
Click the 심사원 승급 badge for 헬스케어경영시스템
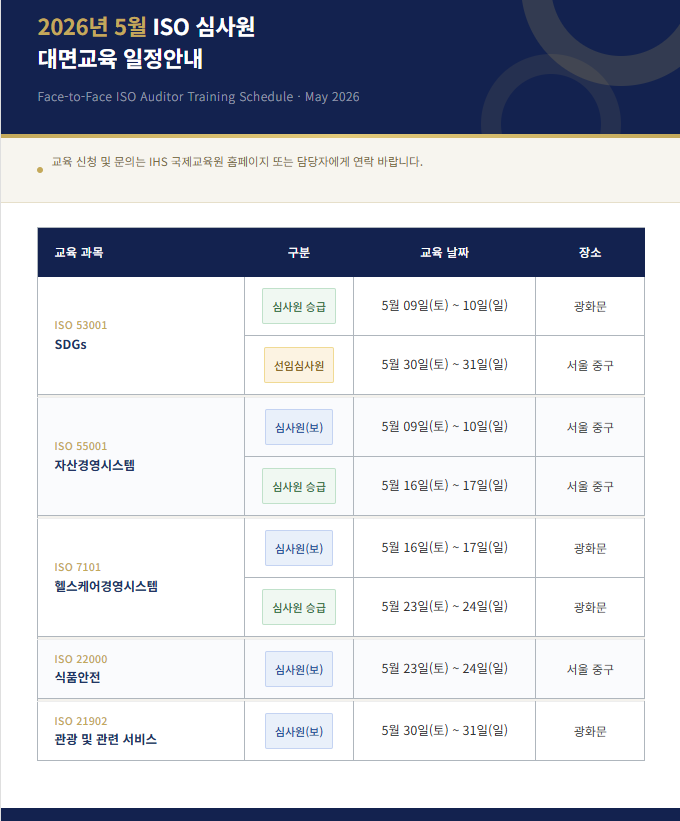point(299,607)
